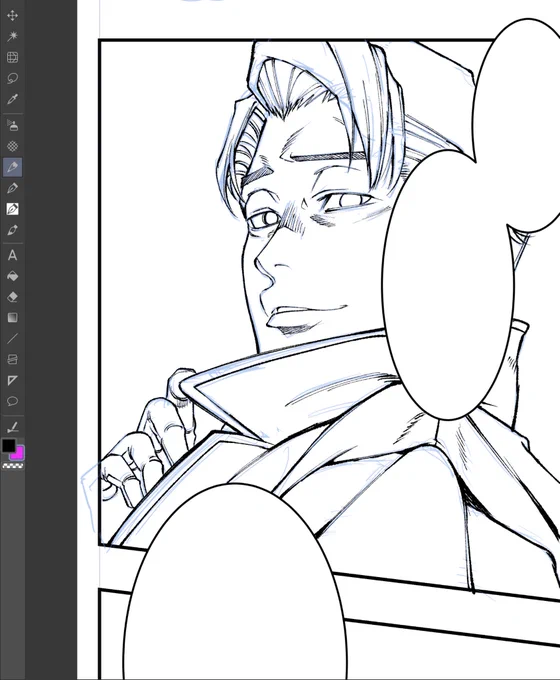Select the stamp-with-arrow tool icon
560x680 pixels.
pyautogui.click(x=12, y=125)
